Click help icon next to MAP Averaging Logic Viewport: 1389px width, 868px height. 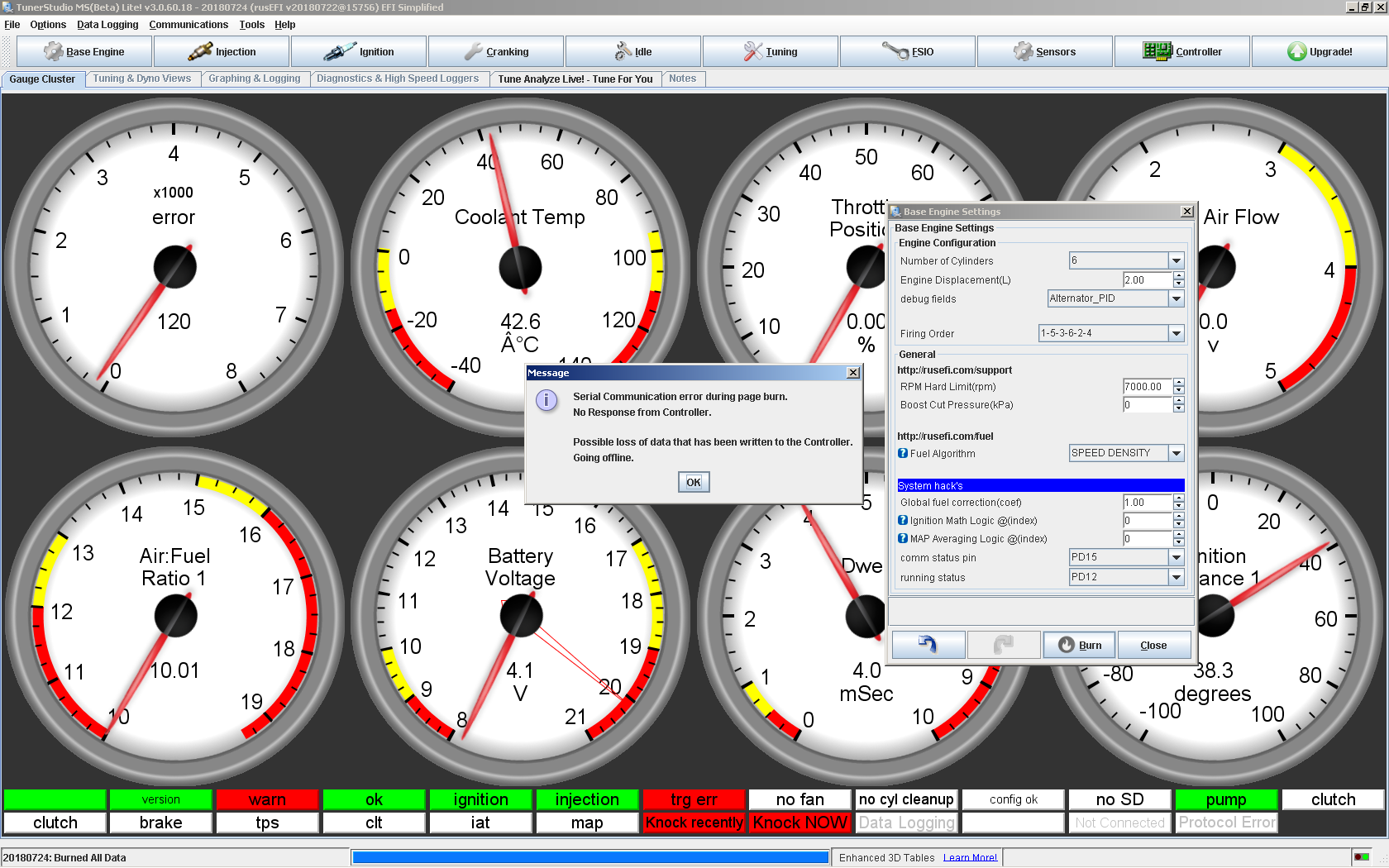tap(903, 538)
